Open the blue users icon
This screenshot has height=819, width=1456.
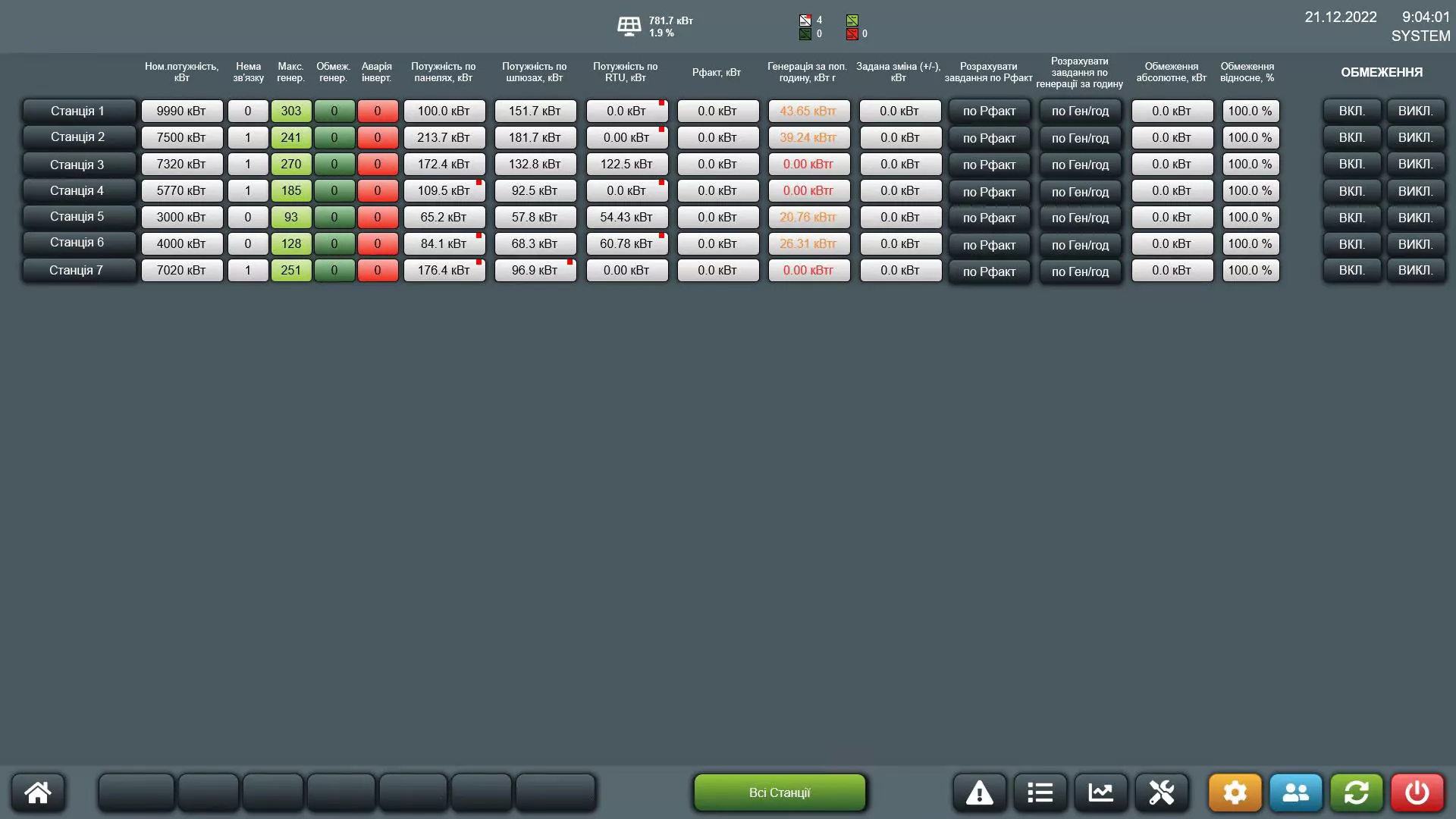coord(1296,792)
